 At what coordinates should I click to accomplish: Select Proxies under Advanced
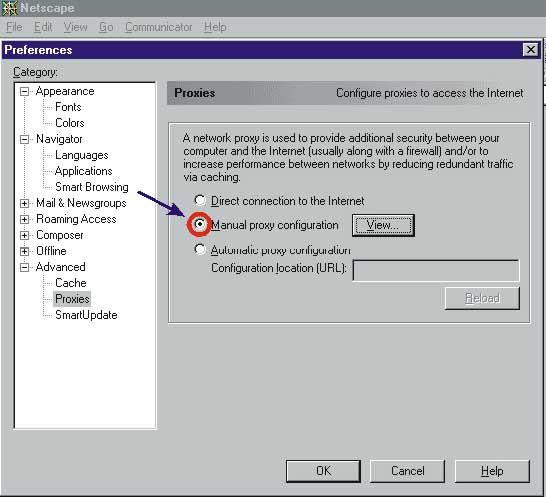click(x=72, y=299)
